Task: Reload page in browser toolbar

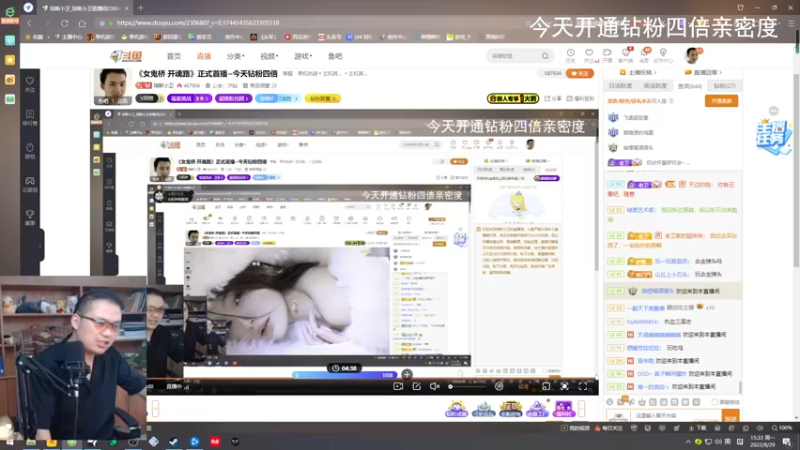Action: 64,23
